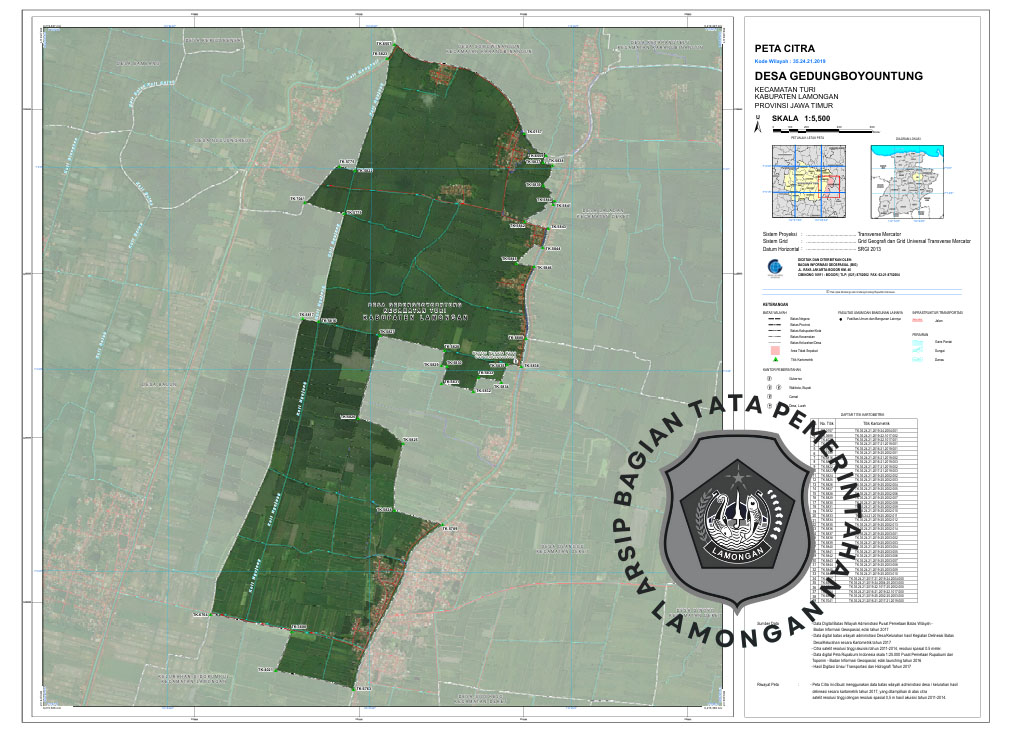This screenshot has height=733, width=1018.
Task: Click the green Titik Kartometrik triangle symbol
Action: [775, 358]
